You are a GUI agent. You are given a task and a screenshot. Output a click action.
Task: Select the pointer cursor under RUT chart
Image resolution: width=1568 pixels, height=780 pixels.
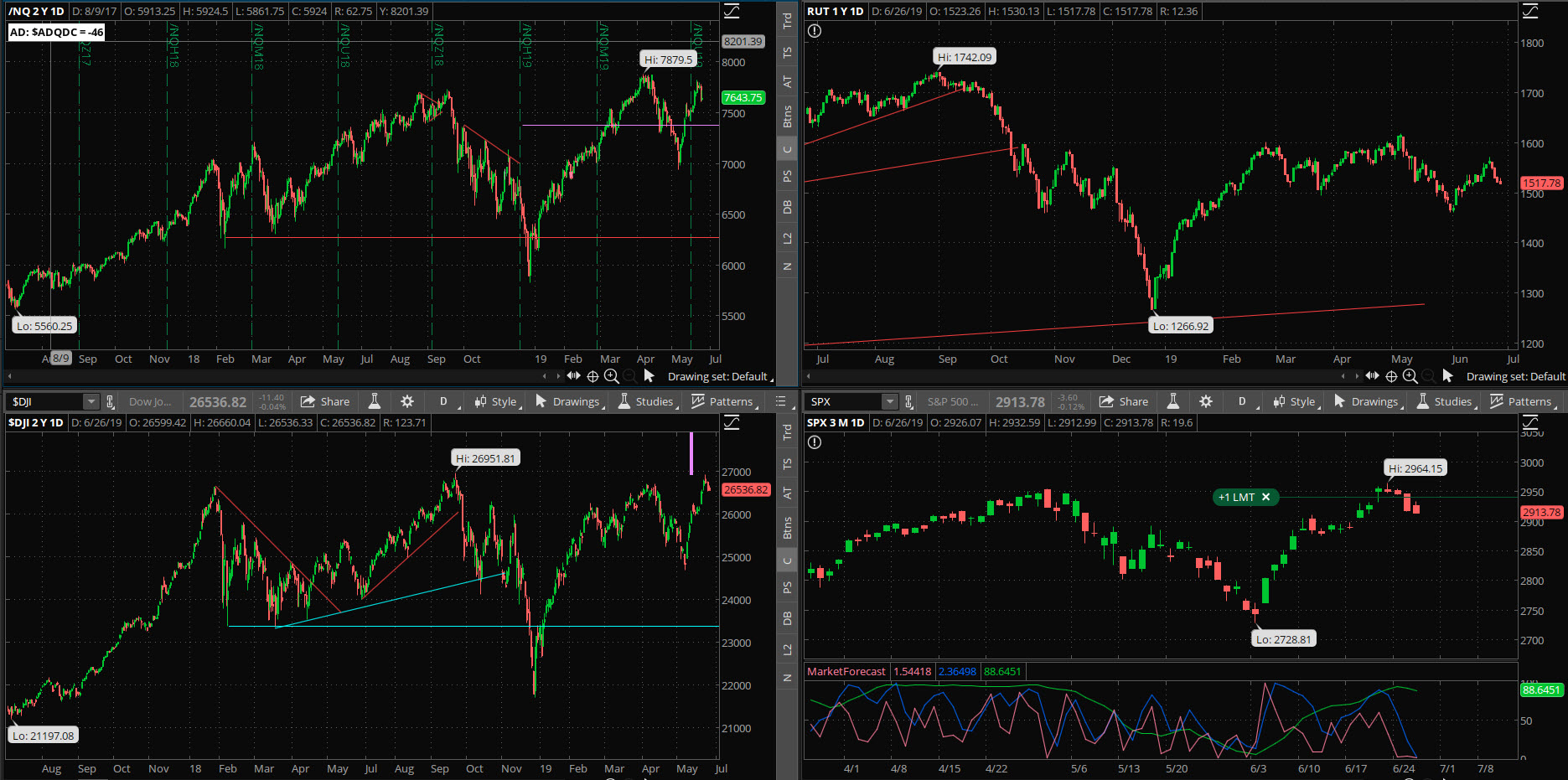(x=1447, y=376)
